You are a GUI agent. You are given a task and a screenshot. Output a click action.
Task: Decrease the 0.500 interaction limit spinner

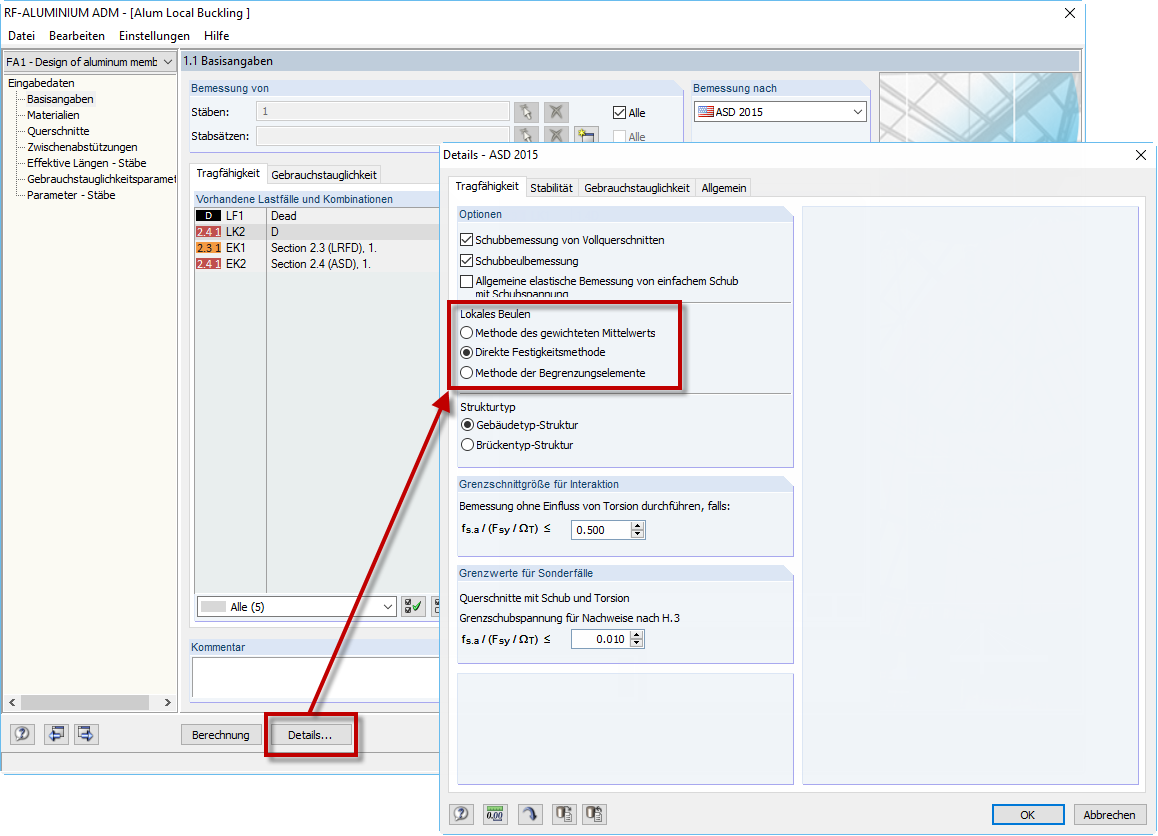tap(638, 534)
